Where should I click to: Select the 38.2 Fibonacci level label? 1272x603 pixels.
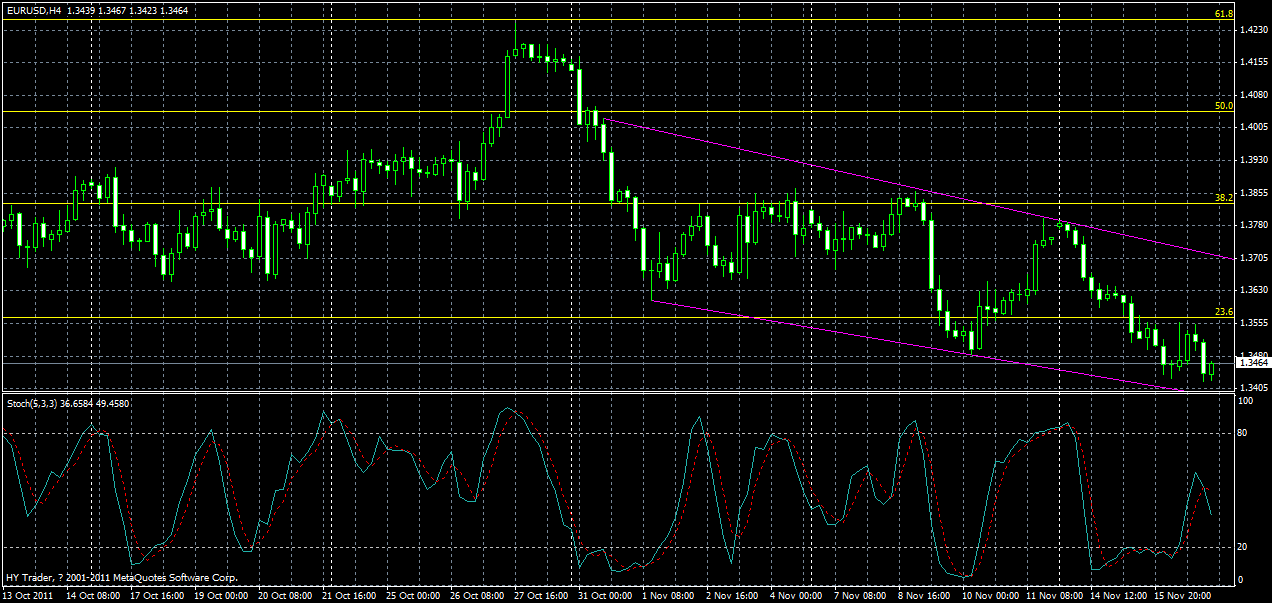pyautogui.click(x=1222, y=199)
